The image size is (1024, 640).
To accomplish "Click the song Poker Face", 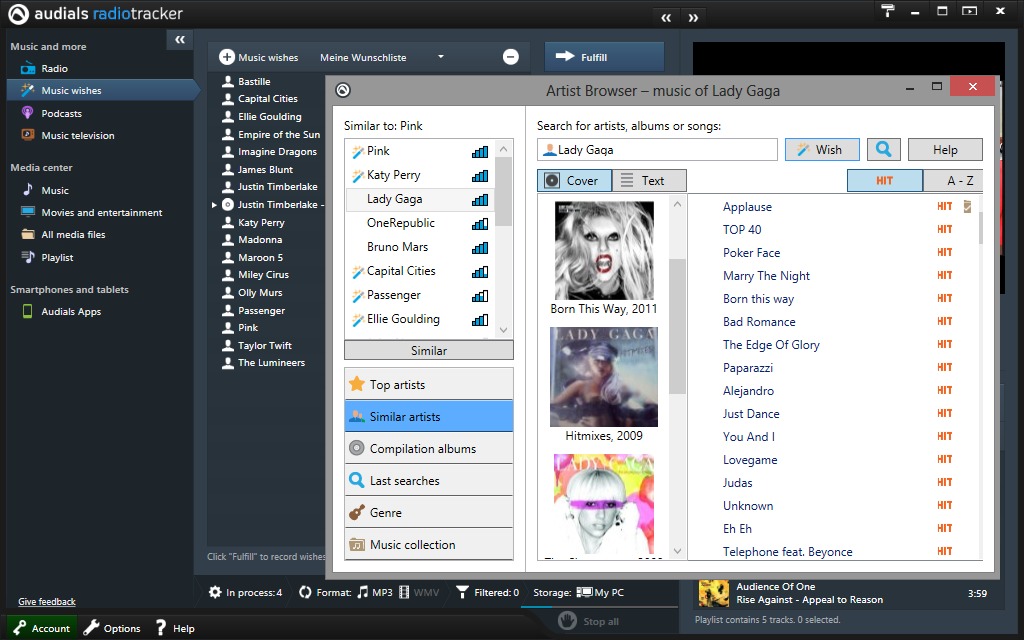I will coord(751,253).
